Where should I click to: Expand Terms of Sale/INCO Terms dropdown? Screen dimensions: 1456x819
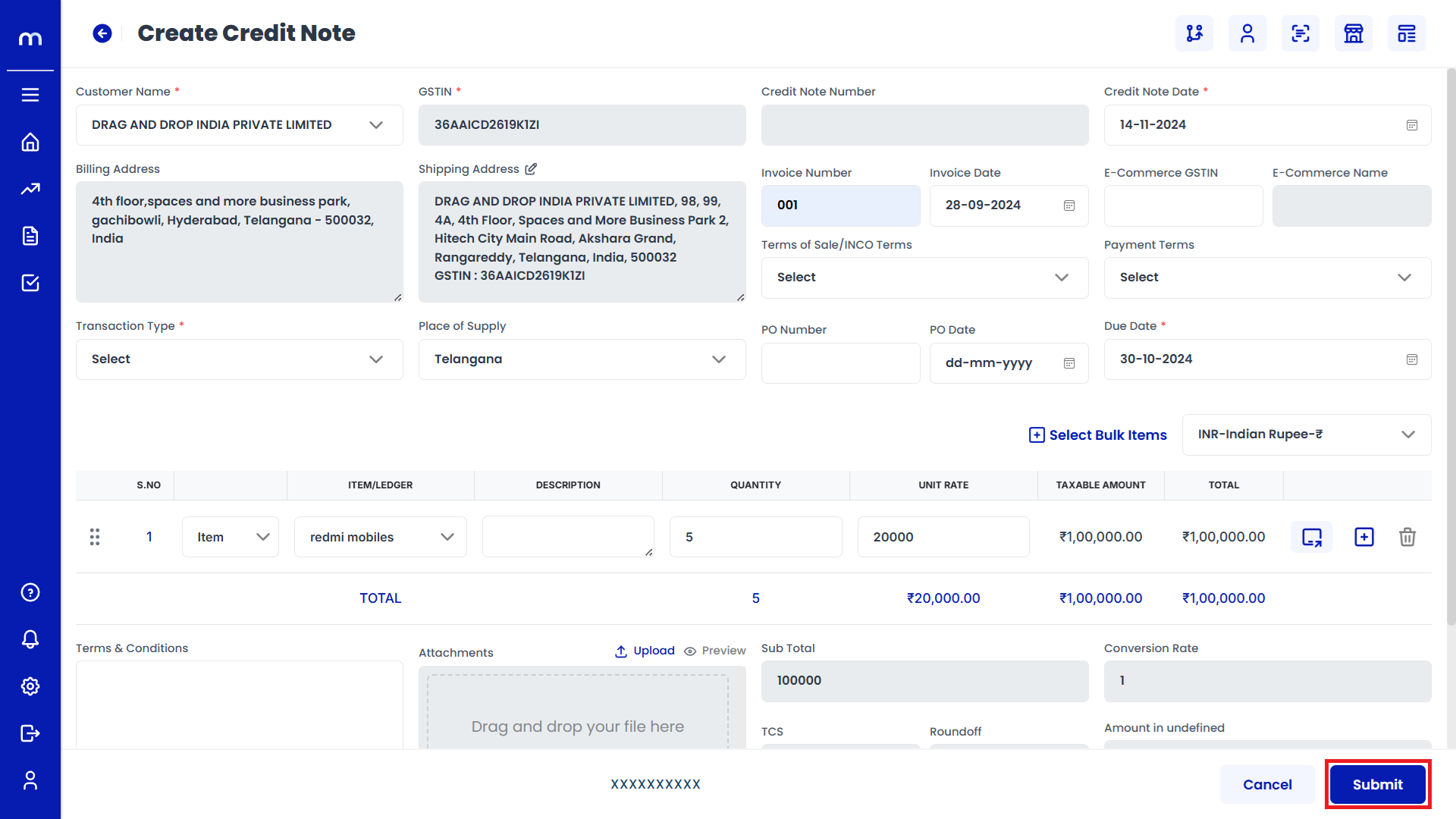click(924, 278)
